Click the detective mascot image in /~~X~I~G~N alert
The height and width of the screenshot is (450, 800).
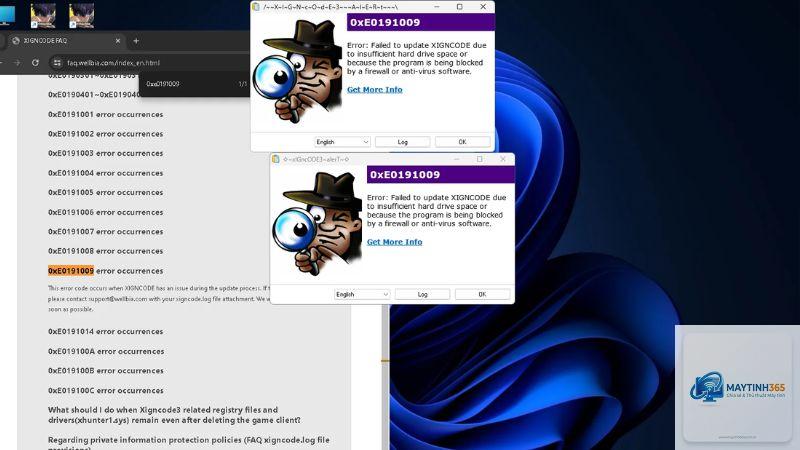coord(298,71)
